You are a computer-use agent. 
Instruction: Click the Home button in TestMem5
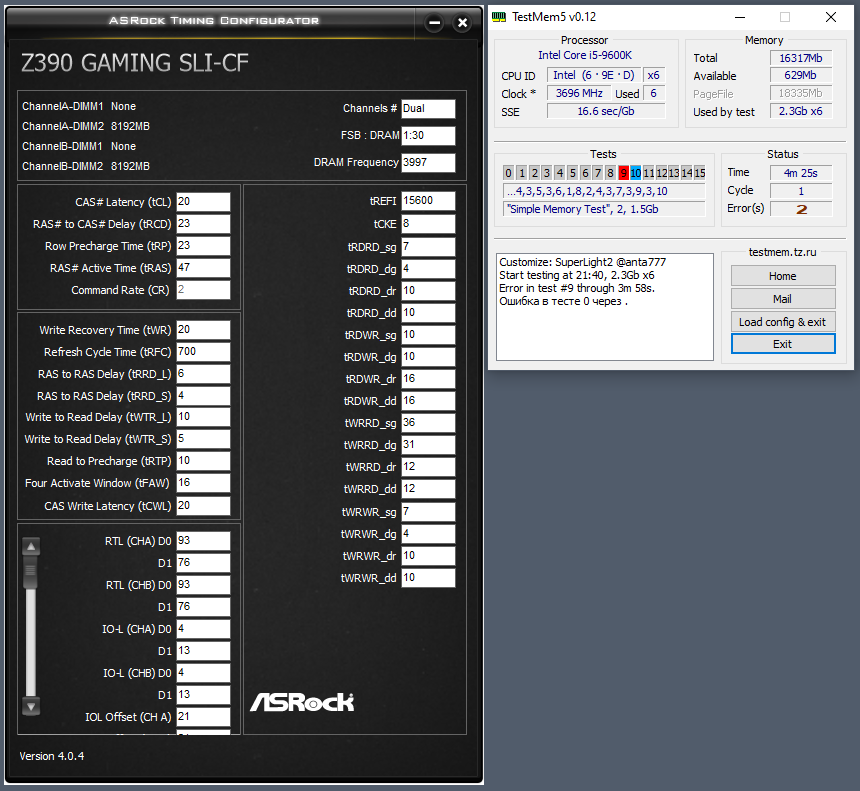pos(783,276)
